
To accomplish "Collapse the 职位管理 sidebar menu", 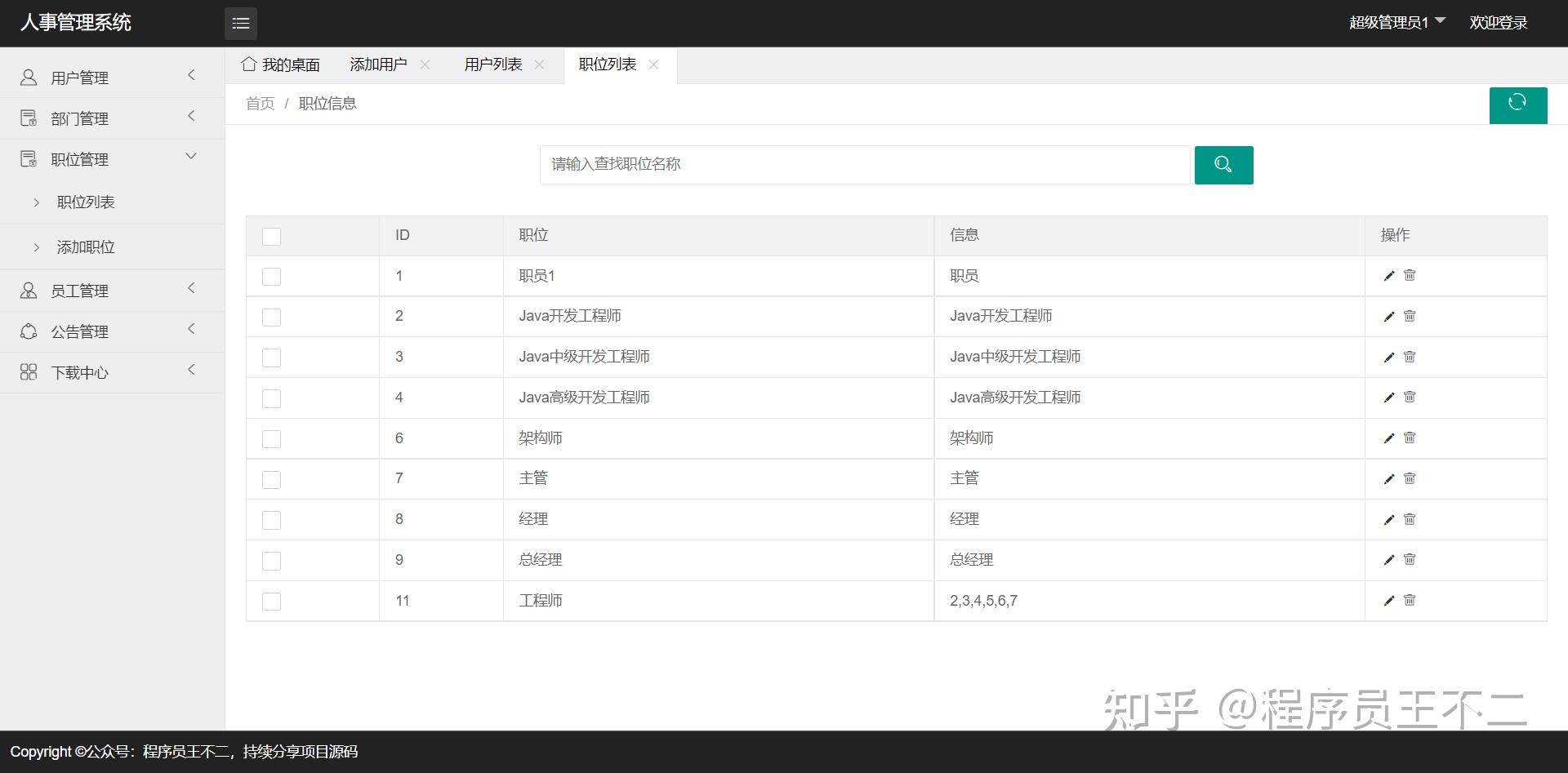I will pyautogui.click(x=112, y=159).
